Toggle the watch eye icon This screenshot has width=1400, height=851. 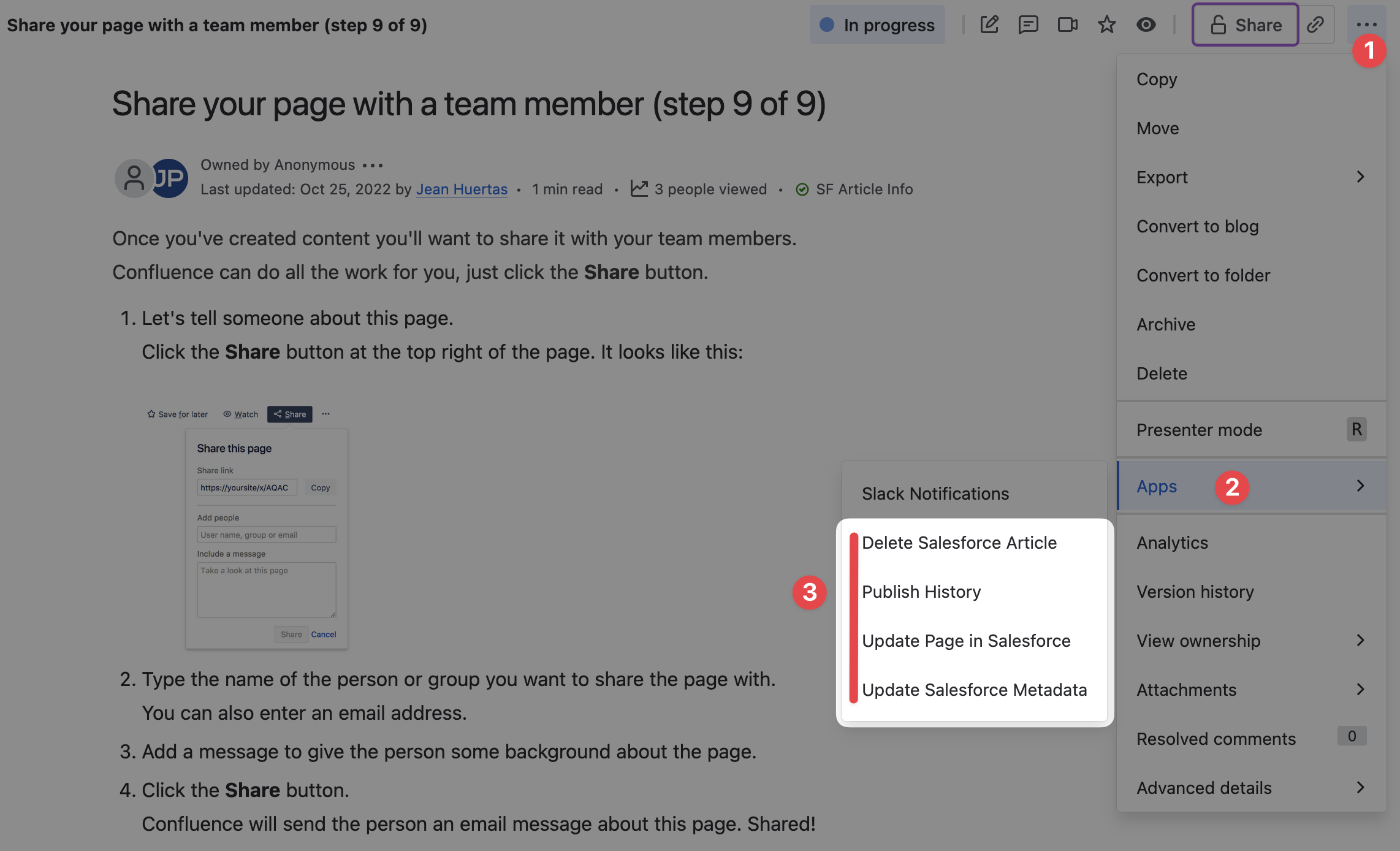[x=1146, y=25]
